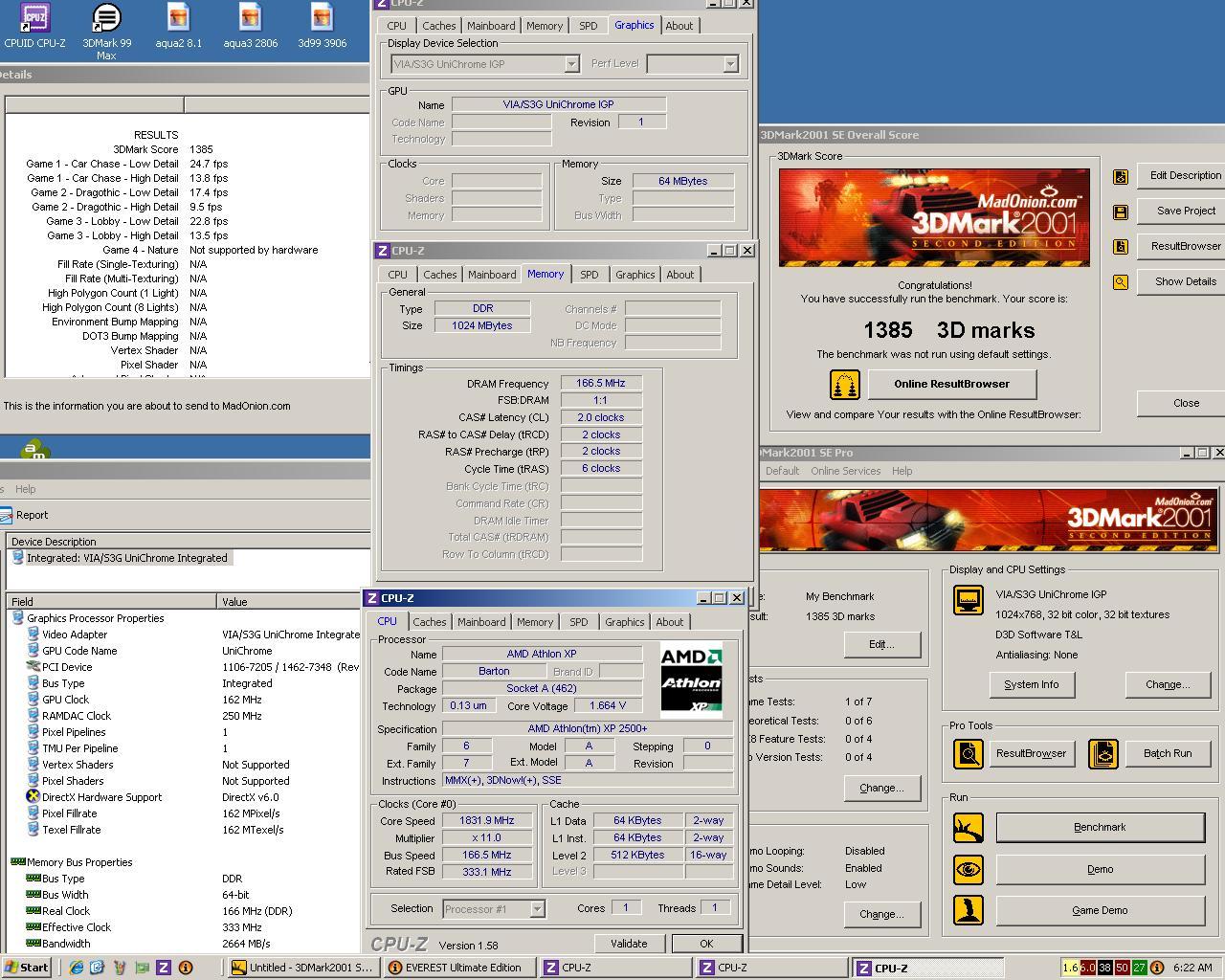1225x980 pixels.
Task: Open the Help menu in 3DMark2001 SE Pro
Action: (x=902, y=471)
